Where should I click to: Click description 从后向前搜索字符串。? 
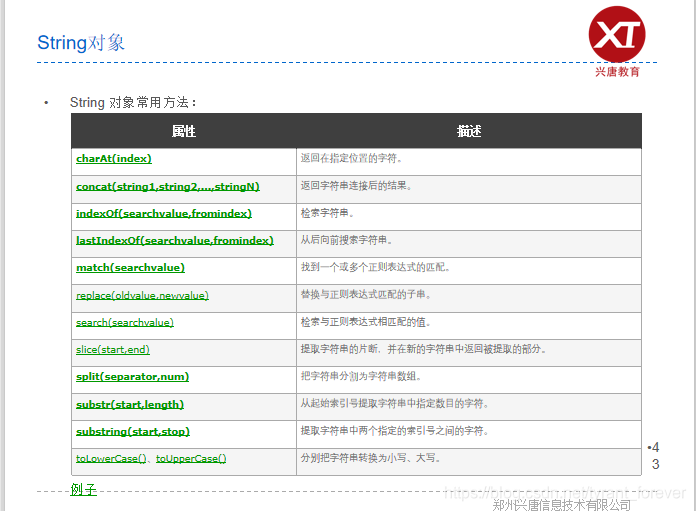pos(347,240)
